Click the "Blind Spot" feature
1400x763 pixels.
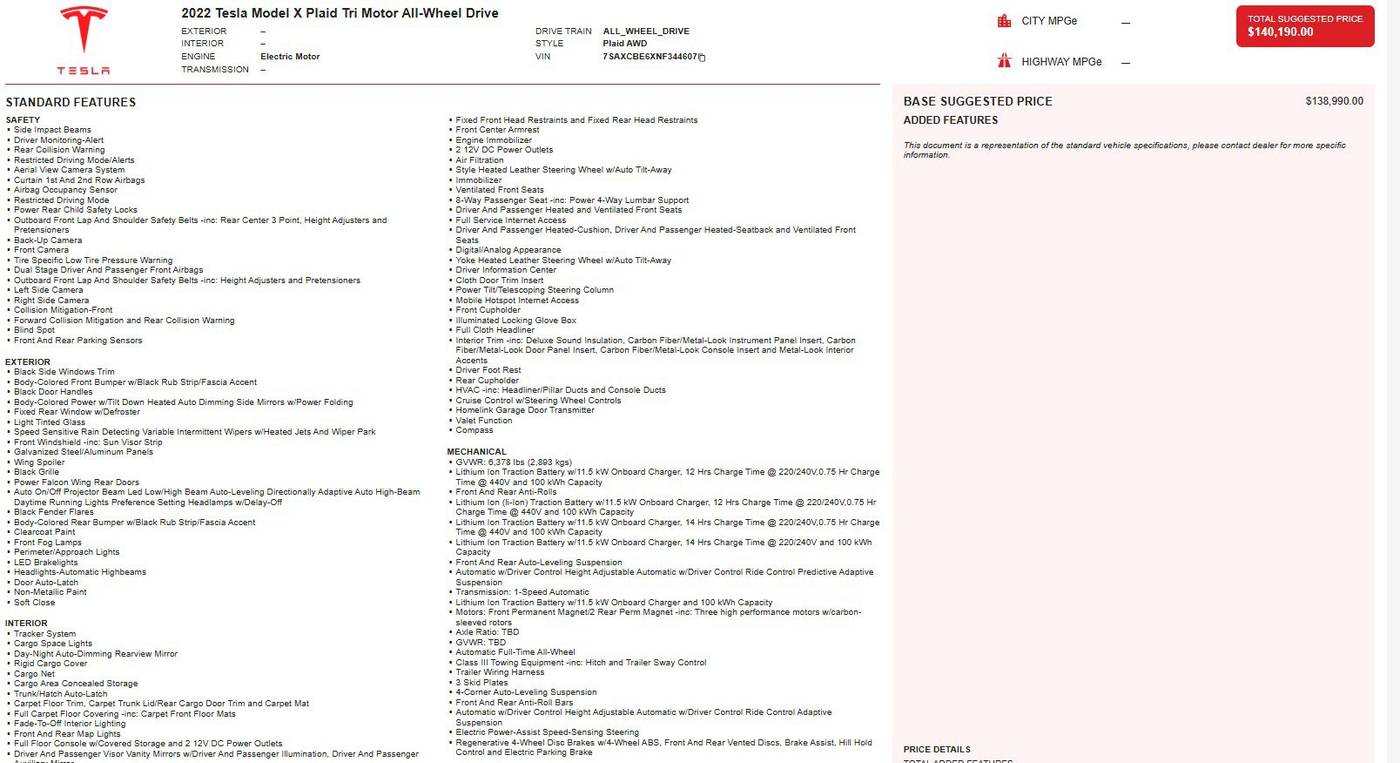(35, 330)
